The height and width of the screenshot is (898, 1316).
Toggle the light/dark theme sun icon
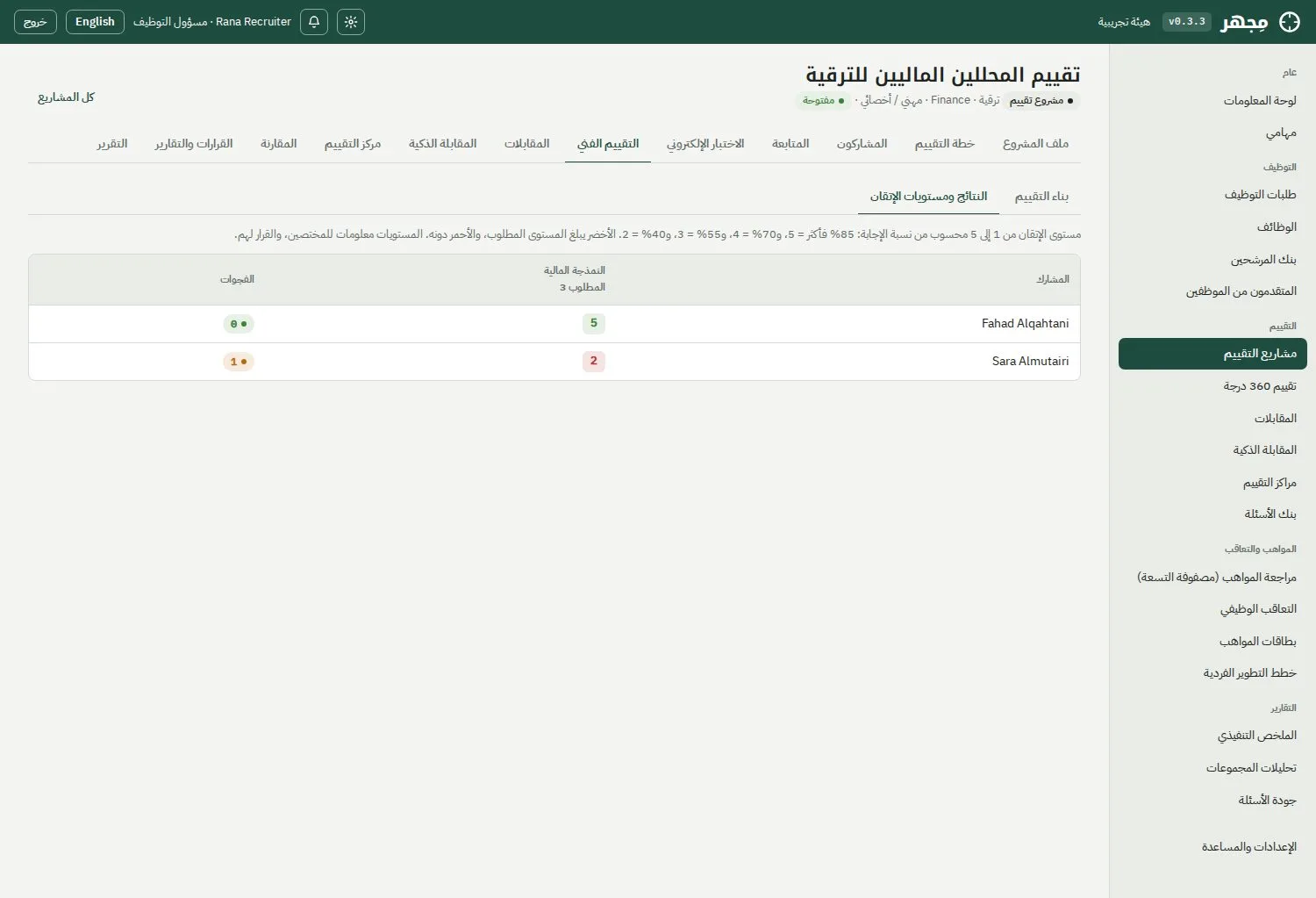pyautogui.click(x=351, y=22)
